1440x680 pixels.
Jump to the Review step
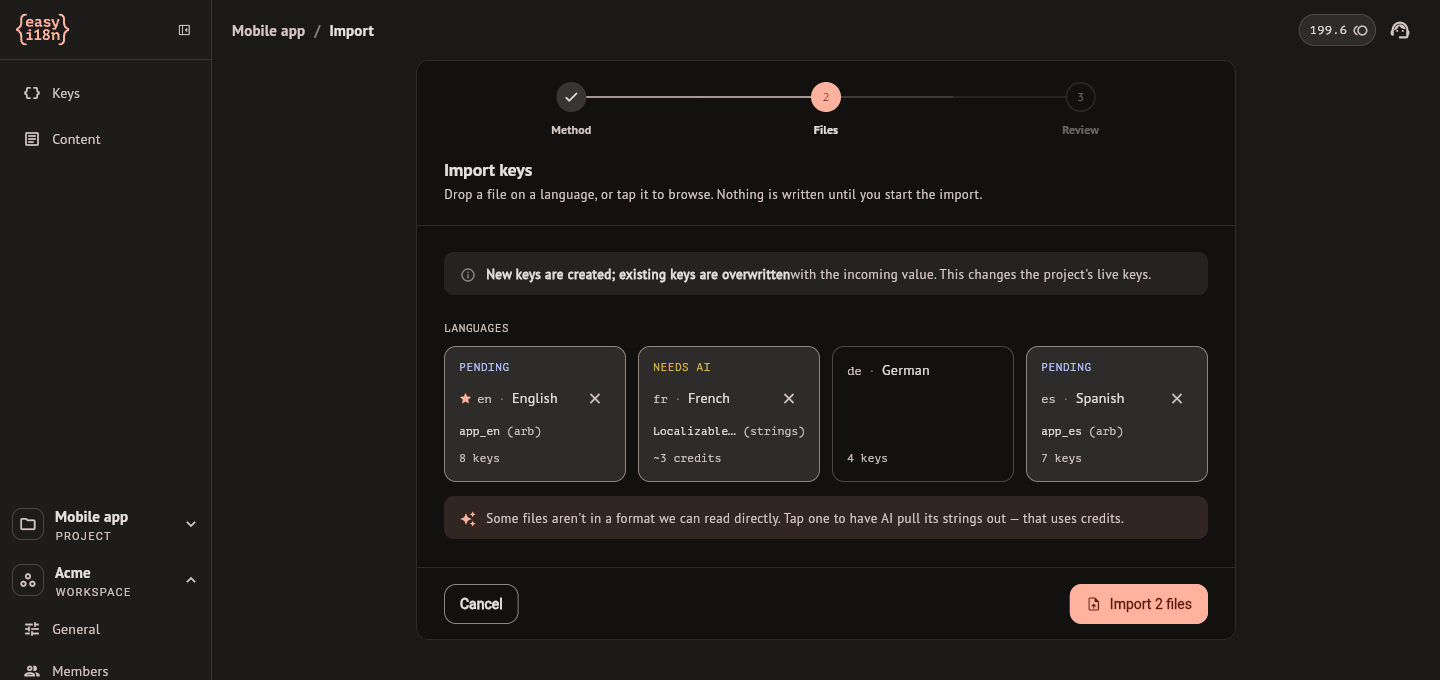(x=1080, y=97)
